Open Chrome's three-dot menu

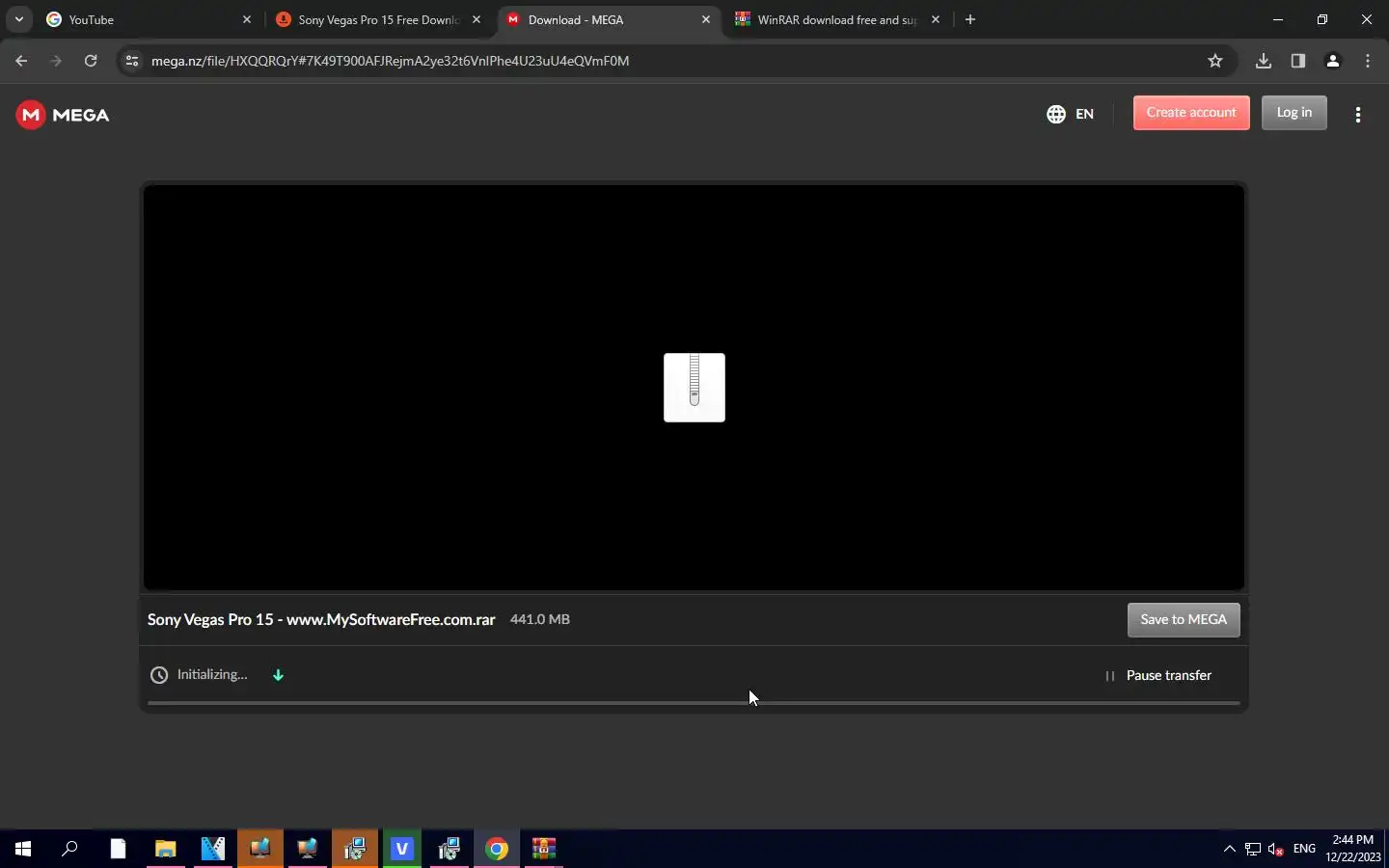pyautogui.click(x=1368, y=61)
